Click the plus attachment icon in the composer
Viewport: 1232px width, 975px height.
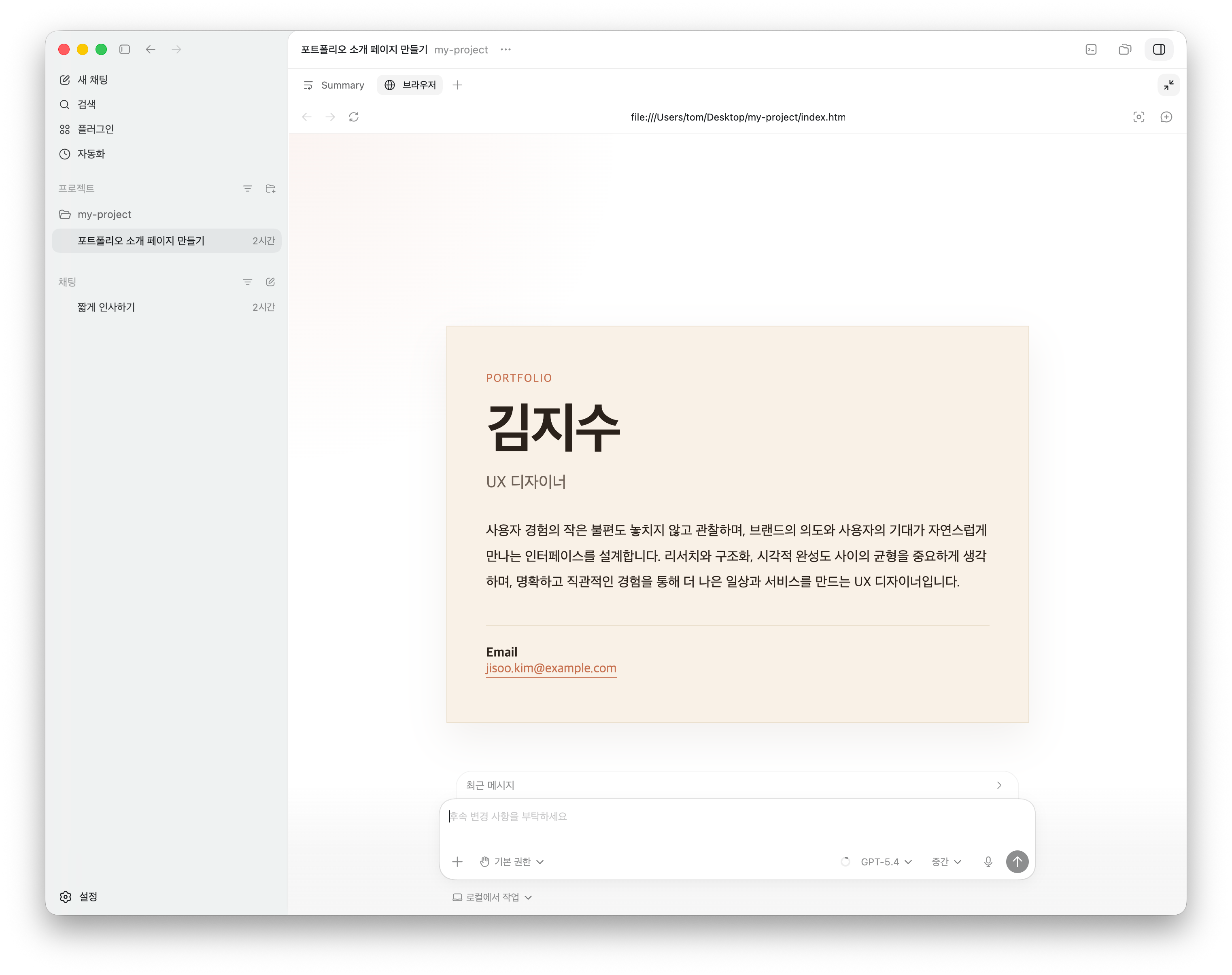coord(457,861)
